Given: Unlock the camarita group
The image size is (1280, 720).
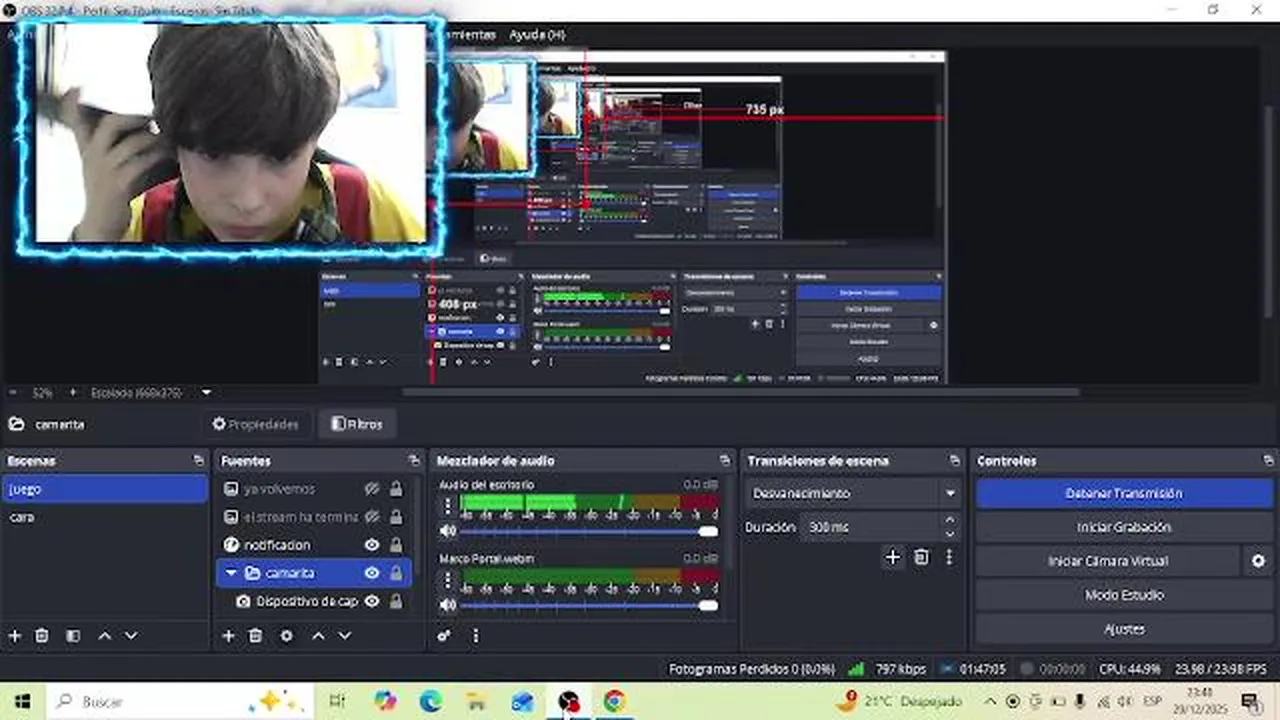Looking at the screenshot, I should [396, 573].
